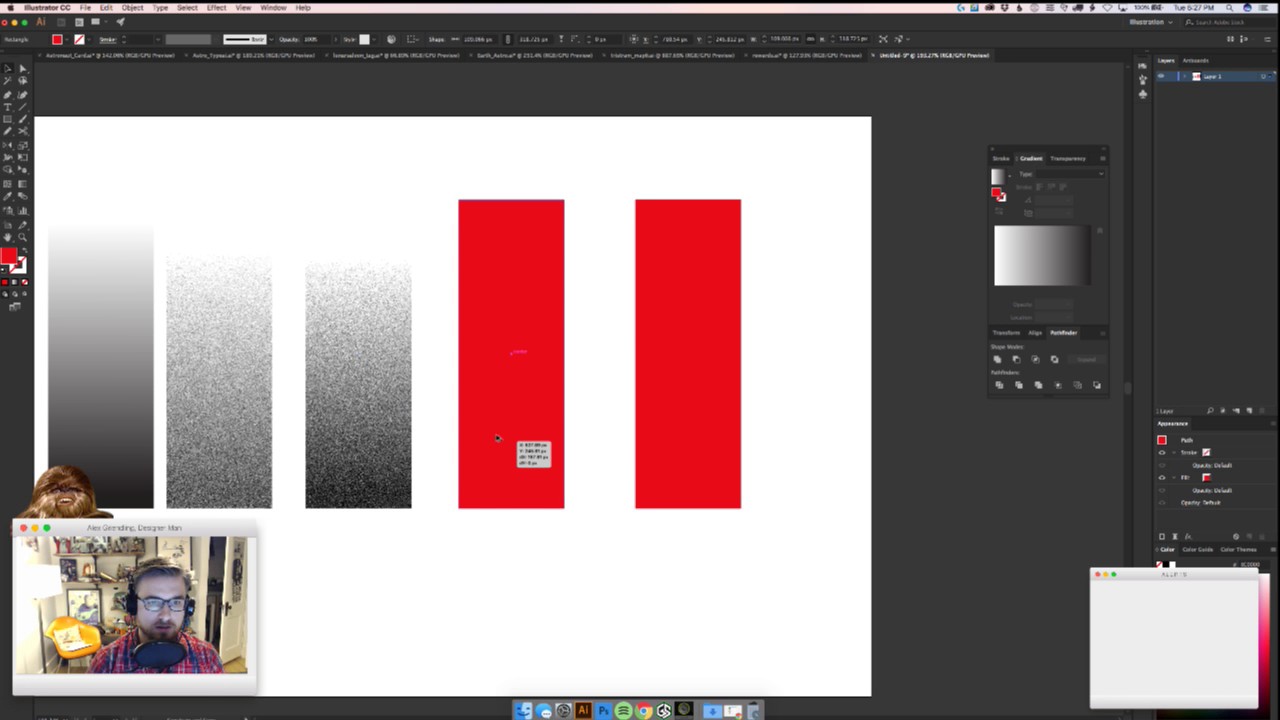This screenshot has width=1280, height=720.
Task: Click the Spotify icon in the Dock
Action: tap(623, 711)
